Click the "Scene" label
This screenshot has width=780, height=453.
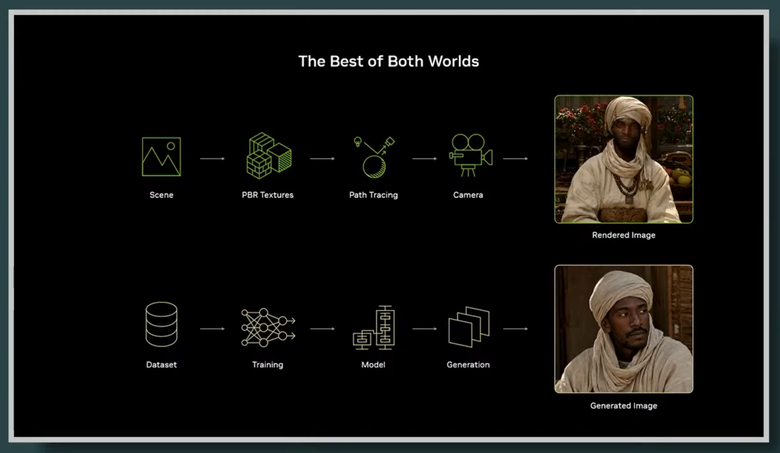[x=161, y=195]
